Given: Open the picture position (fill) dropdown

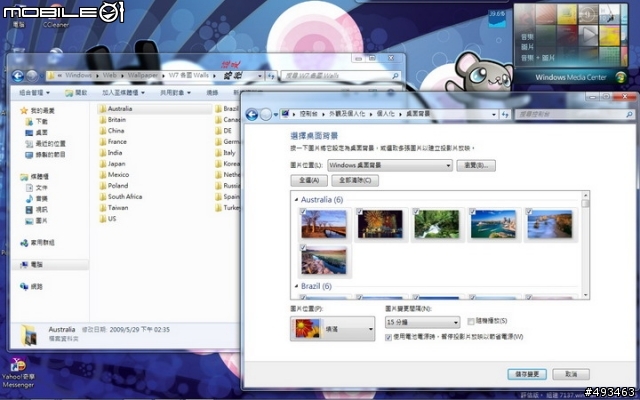Looking at the screenshot, I should coord(332,329).
